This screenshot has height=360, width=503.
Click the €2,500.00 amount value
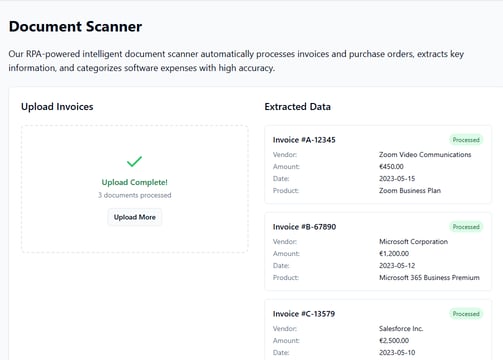coord(394,341)
